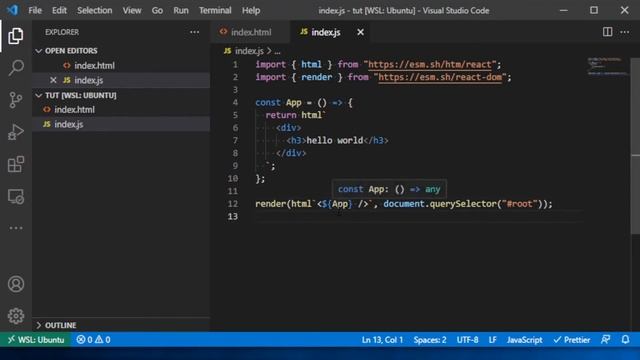
Task: Click the editor vertical scrollbar
Action: point(635,146)
